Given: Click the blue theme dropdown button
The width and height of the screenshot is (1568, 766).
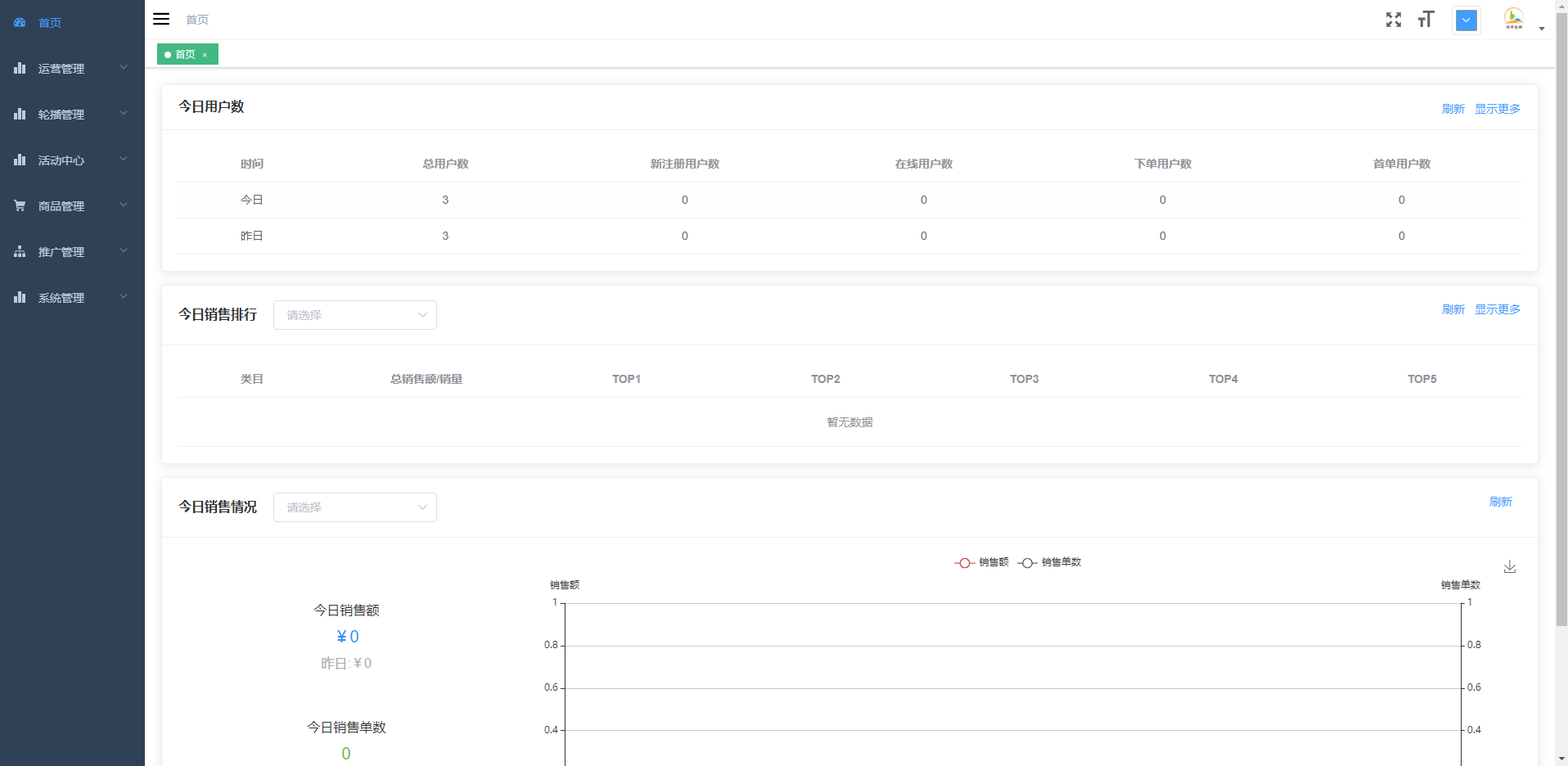Looking at the screenshot, I should coord(1466,20).
